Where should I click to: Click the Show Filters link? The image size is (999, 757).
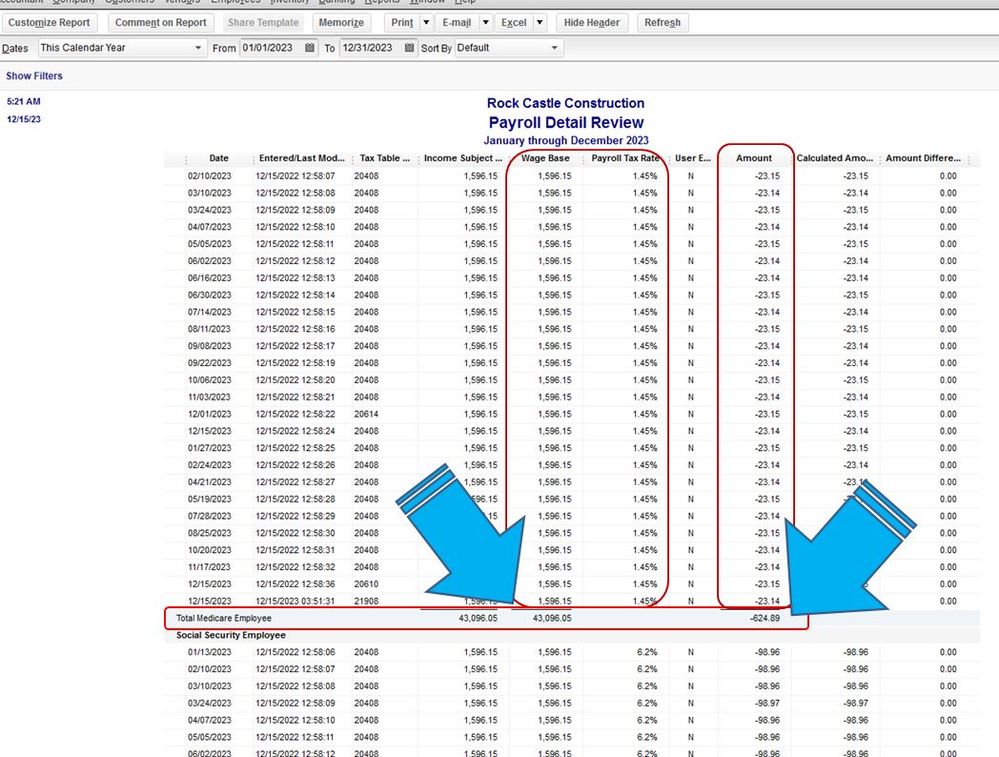(34, 76)
